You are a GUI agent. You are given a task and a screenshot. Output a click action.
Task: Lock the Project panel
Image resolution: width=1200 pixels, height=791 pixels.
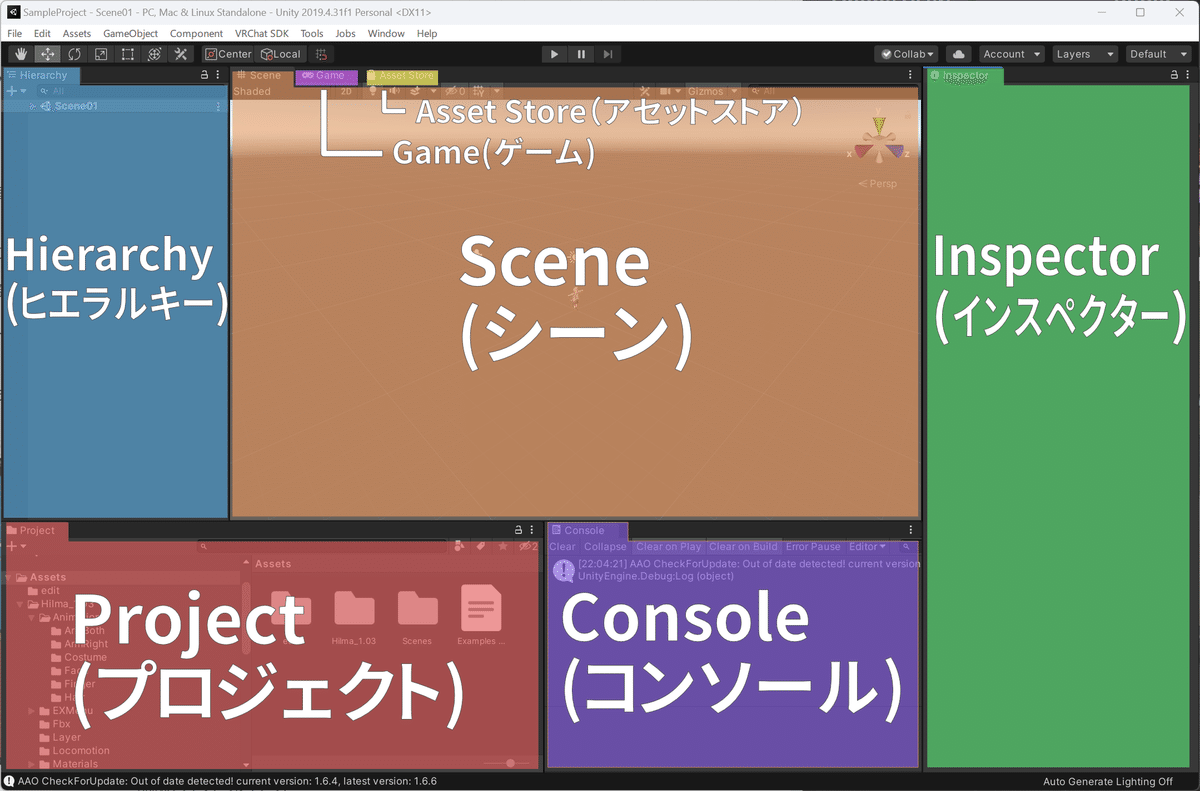point(518,530)
